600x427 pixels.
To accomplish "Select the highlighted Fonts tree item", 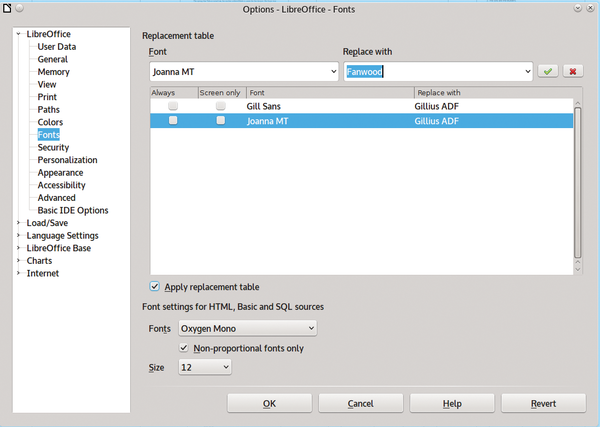I will click(49, 135).
